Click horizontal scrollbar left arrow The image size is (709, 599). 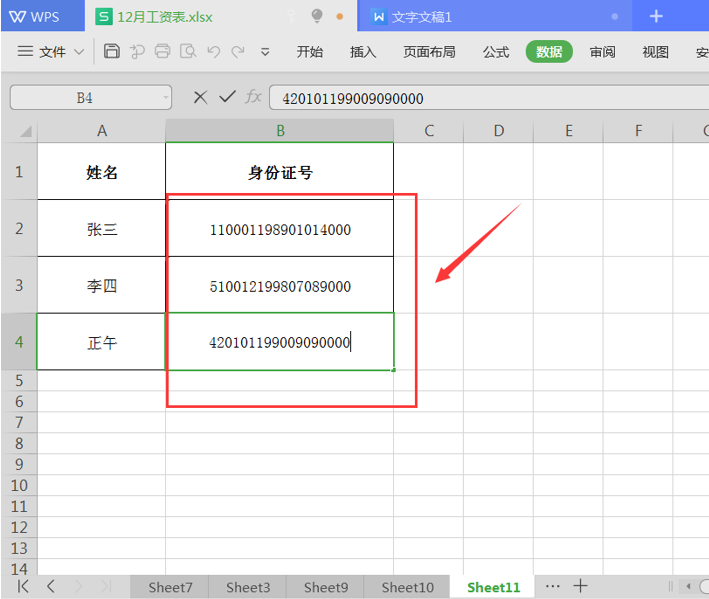[x=688, y=586]
